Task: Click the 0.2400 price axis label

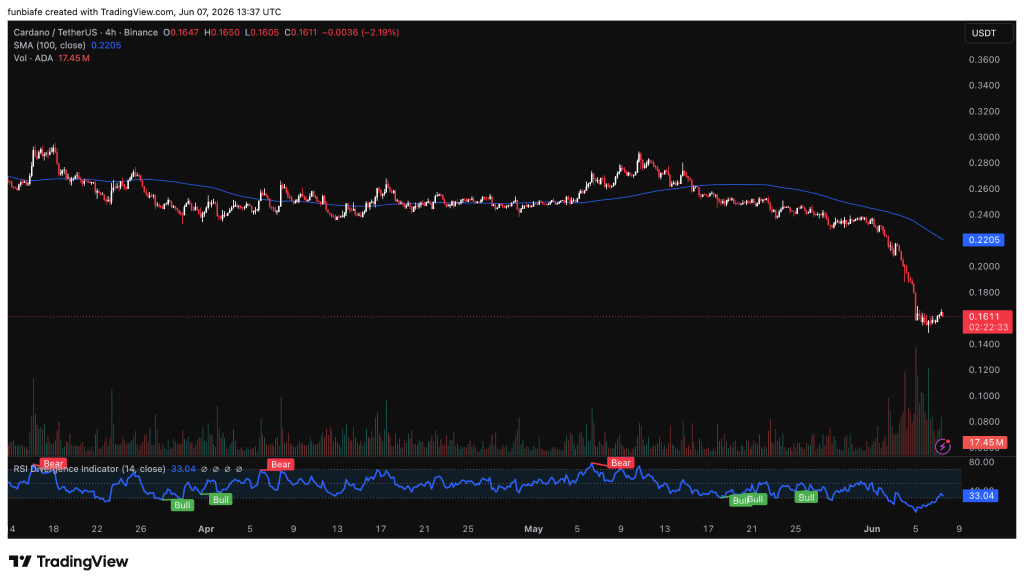Action: pos(984,214)
